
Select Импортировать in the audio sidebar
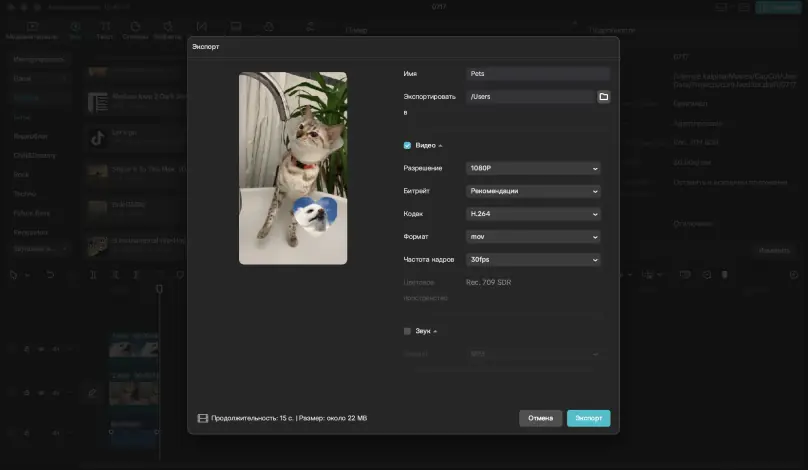[x=39, y=60]
